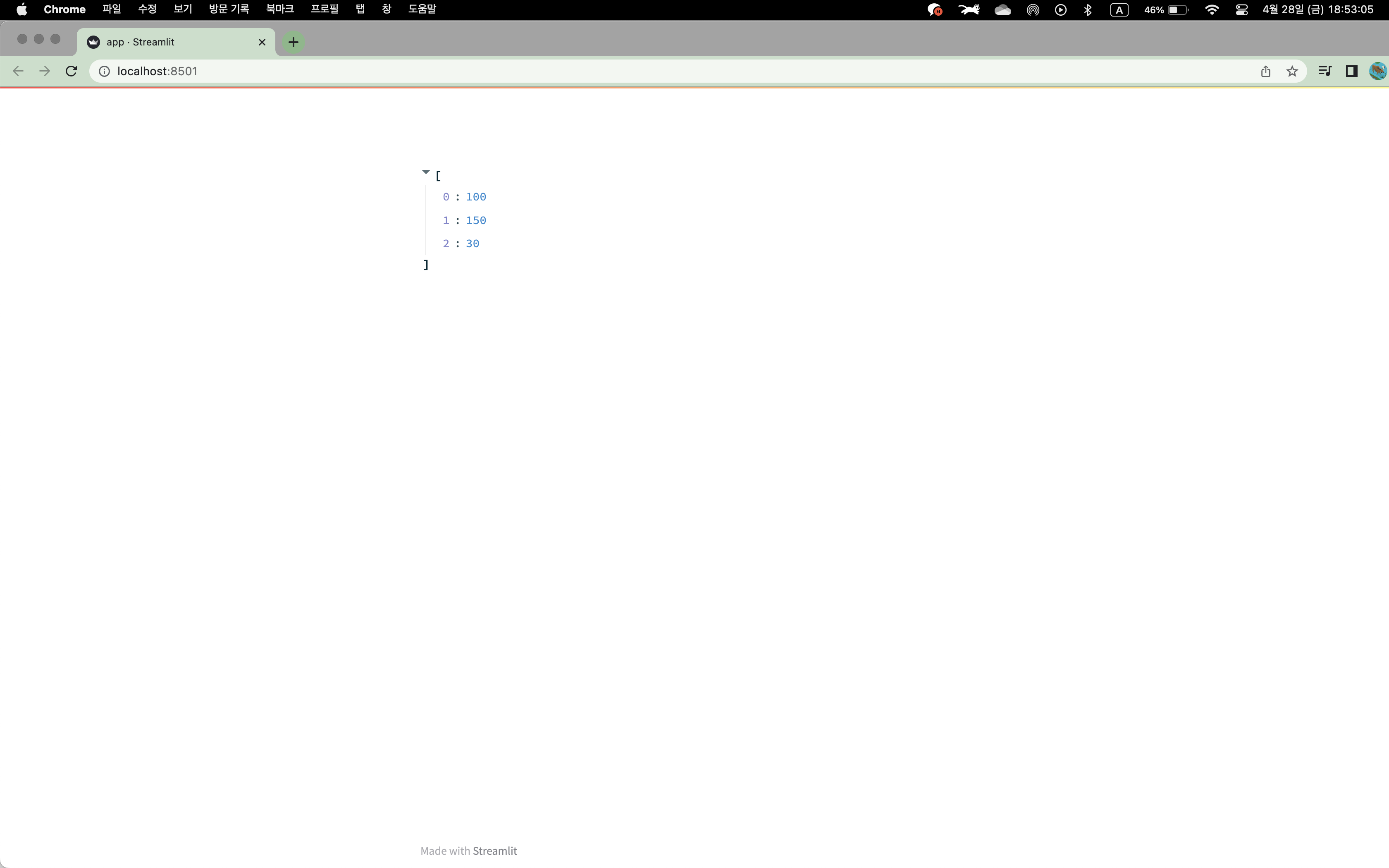
Task: Open the 북마크 menu
Action: point(279,9)
